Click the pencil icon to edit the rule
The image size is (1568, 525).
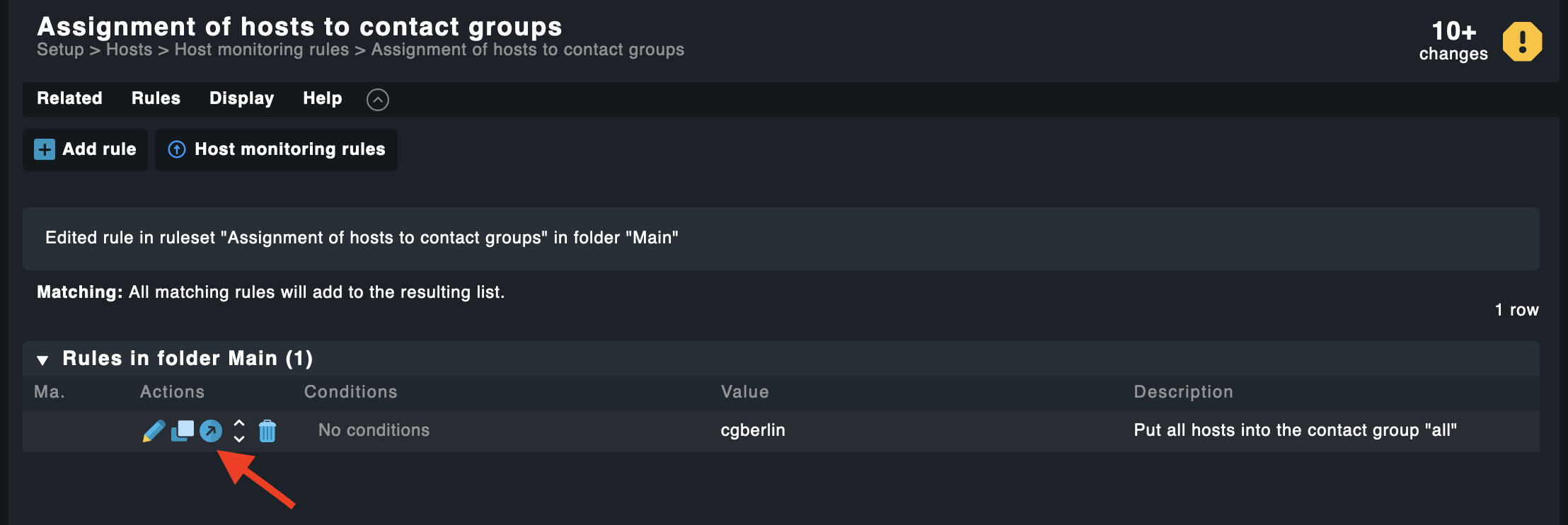(154, 431)
